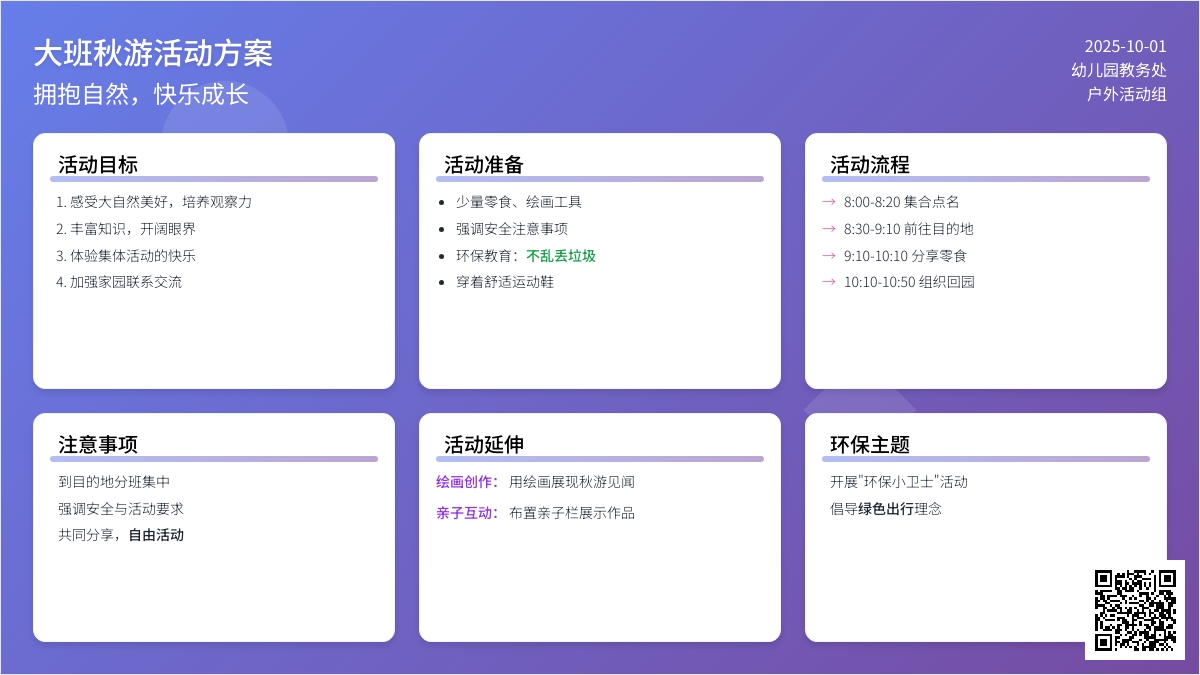
Task: Click the 注意事项 section title
Action: tap(98, 445)
